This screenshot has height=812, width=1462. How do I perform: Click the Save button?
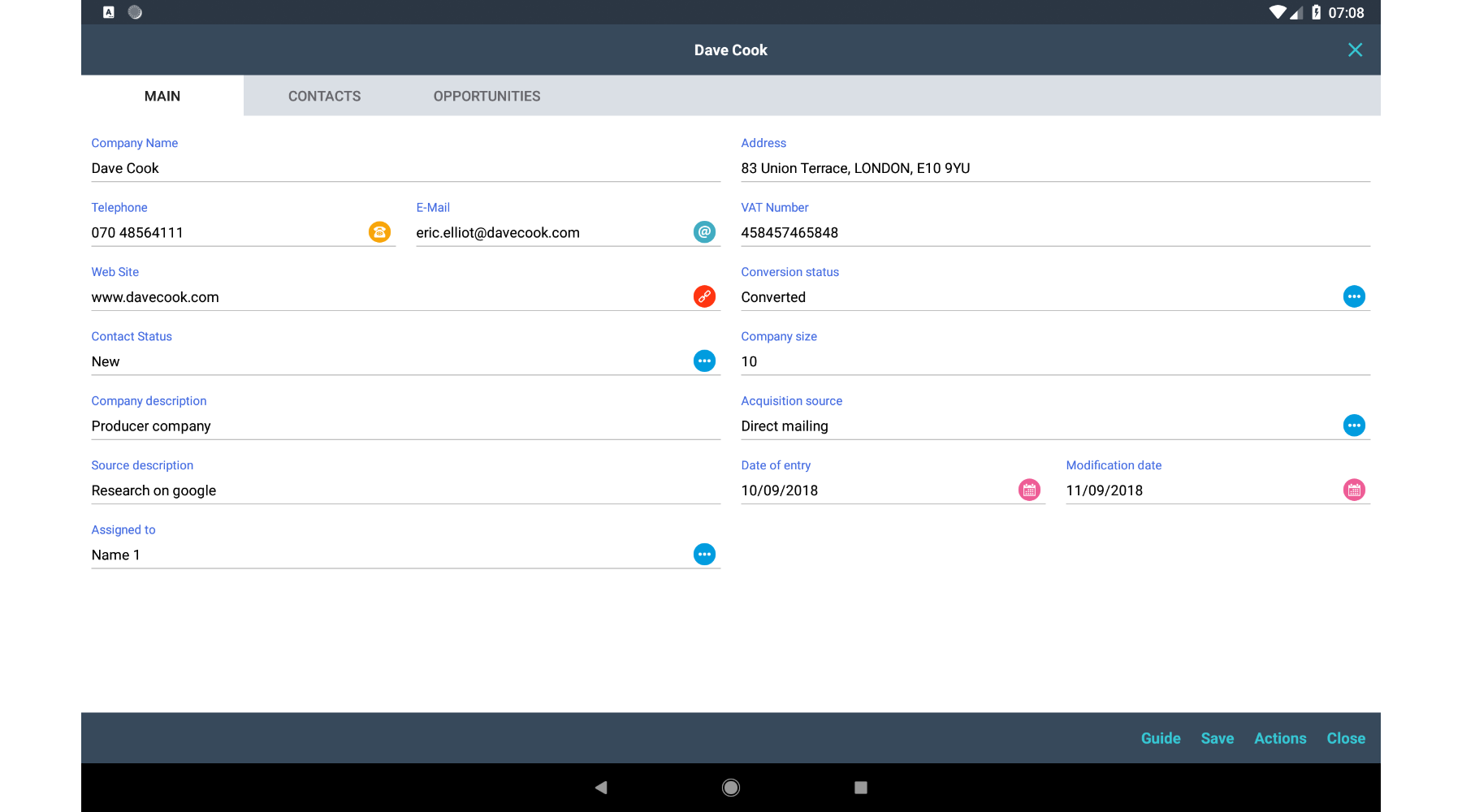tap(1217, 738)
